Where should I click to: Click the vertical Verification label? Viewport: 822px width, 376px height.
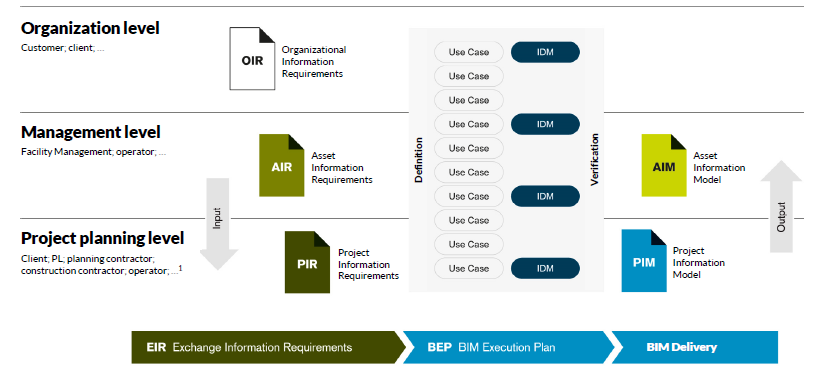click(594, 159)
